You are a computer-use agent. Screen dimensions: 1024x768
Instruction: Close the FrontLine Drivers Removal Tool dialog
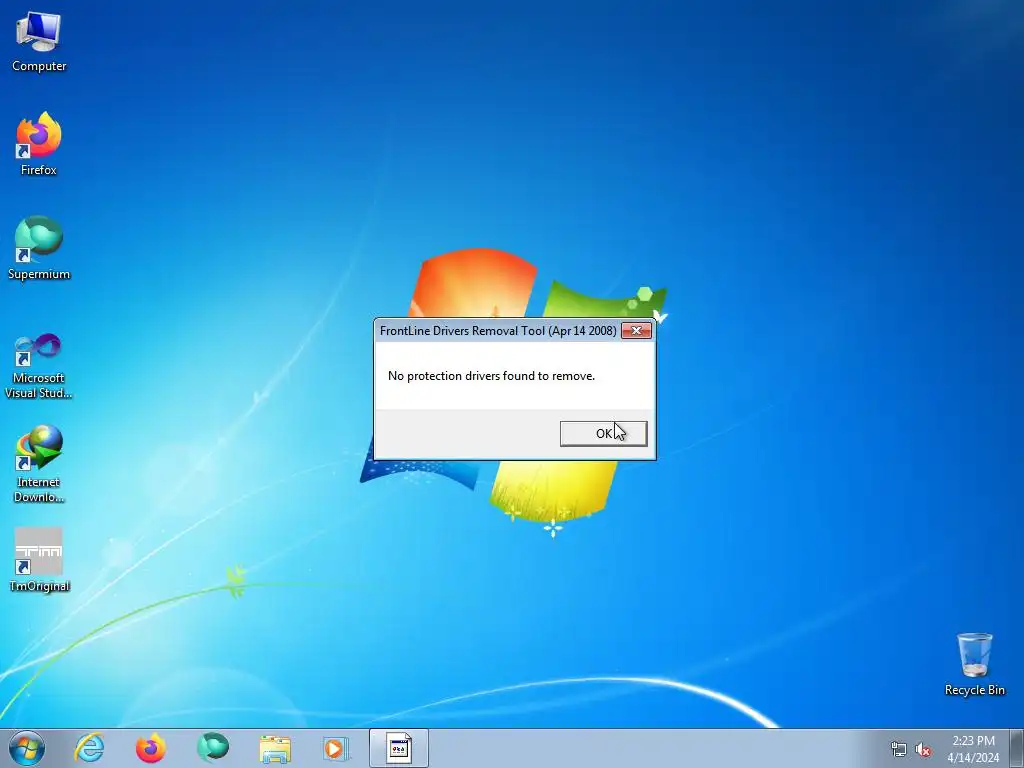(636, 330)
